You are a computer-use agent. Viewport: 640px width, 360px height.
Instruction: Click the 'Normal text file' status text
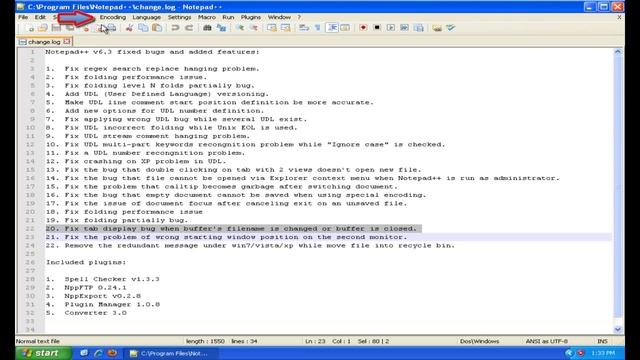click(38, 341)
